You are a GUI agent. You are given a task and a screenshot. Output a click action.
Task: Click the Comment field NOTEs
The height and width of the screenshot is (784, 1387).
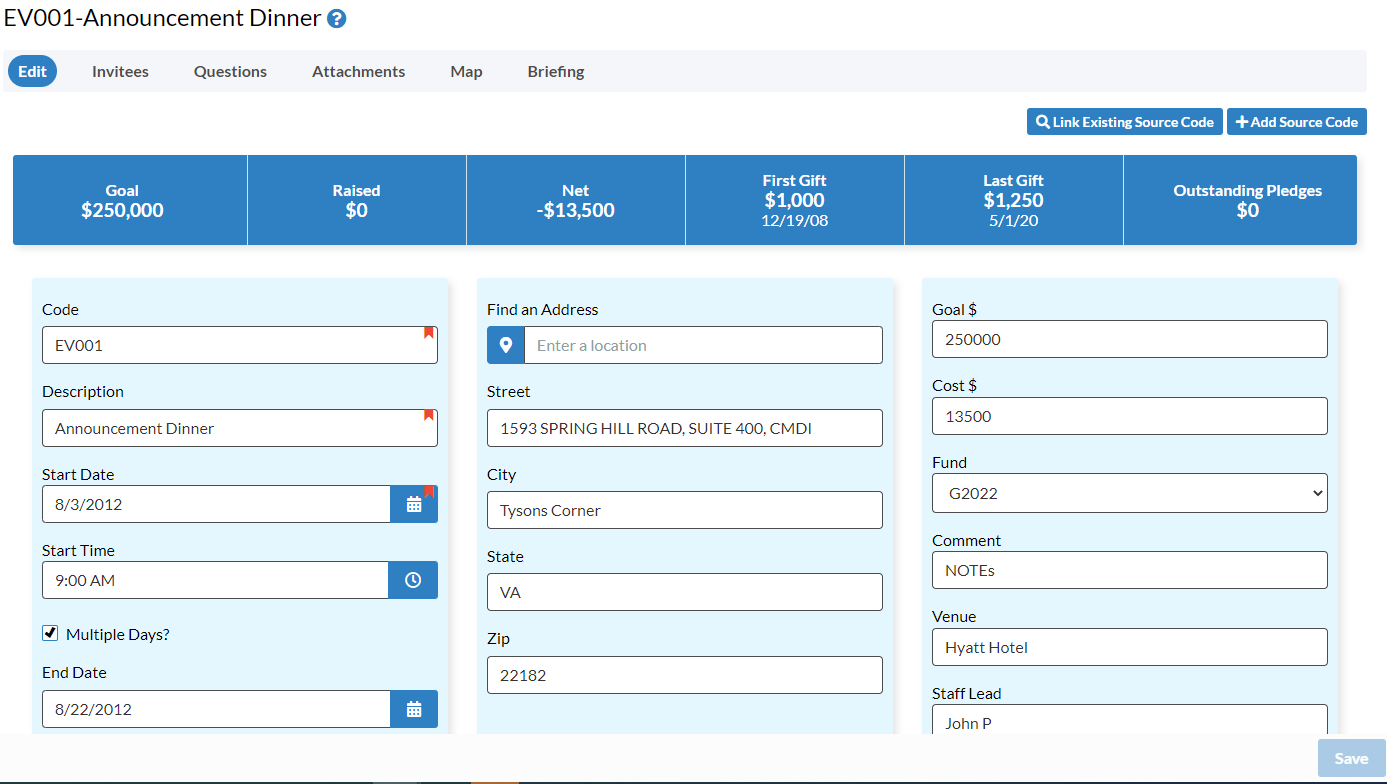(x=1130, y=570)
